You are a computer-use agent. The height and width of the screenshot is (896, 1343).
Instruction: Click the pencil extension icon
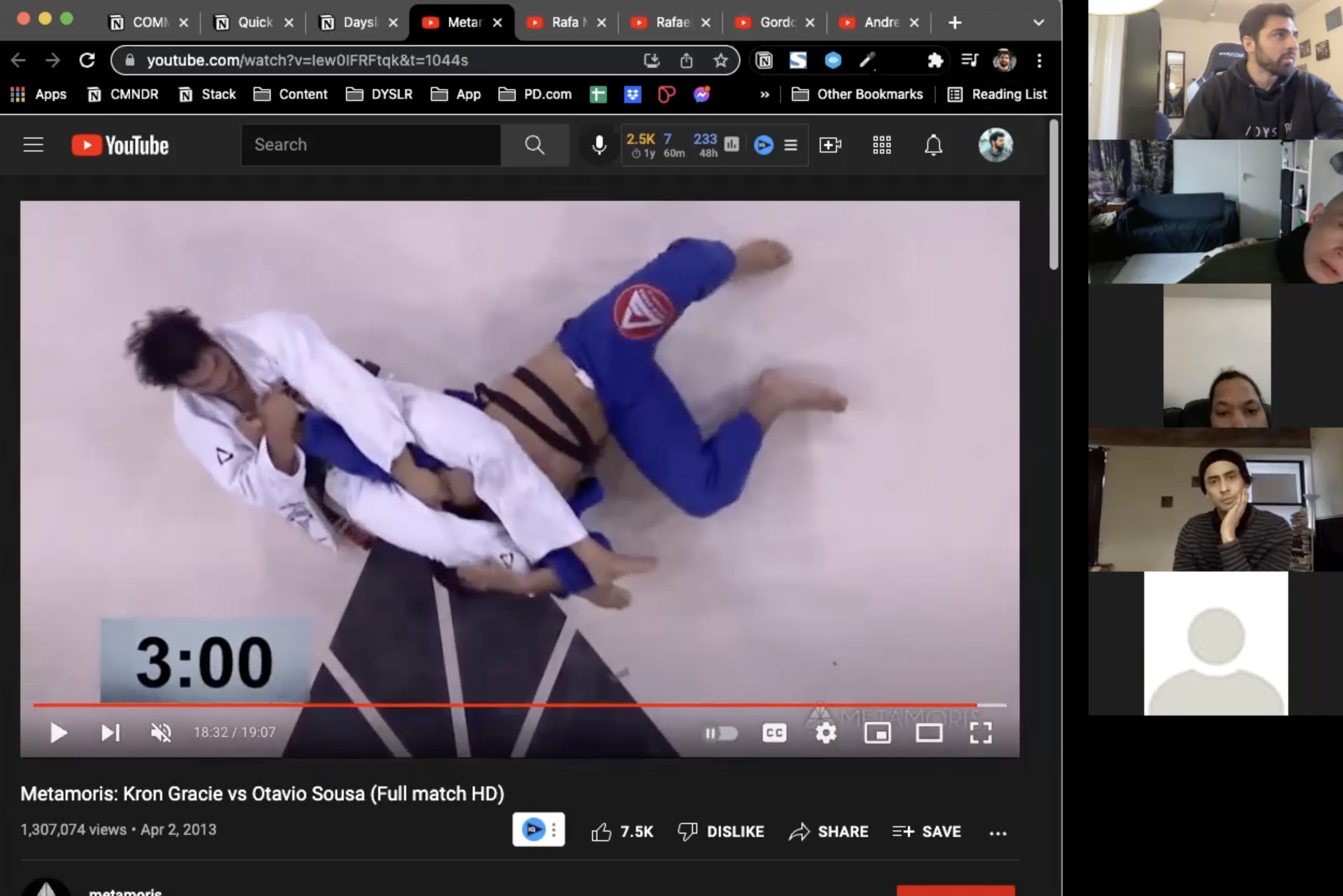867,60
